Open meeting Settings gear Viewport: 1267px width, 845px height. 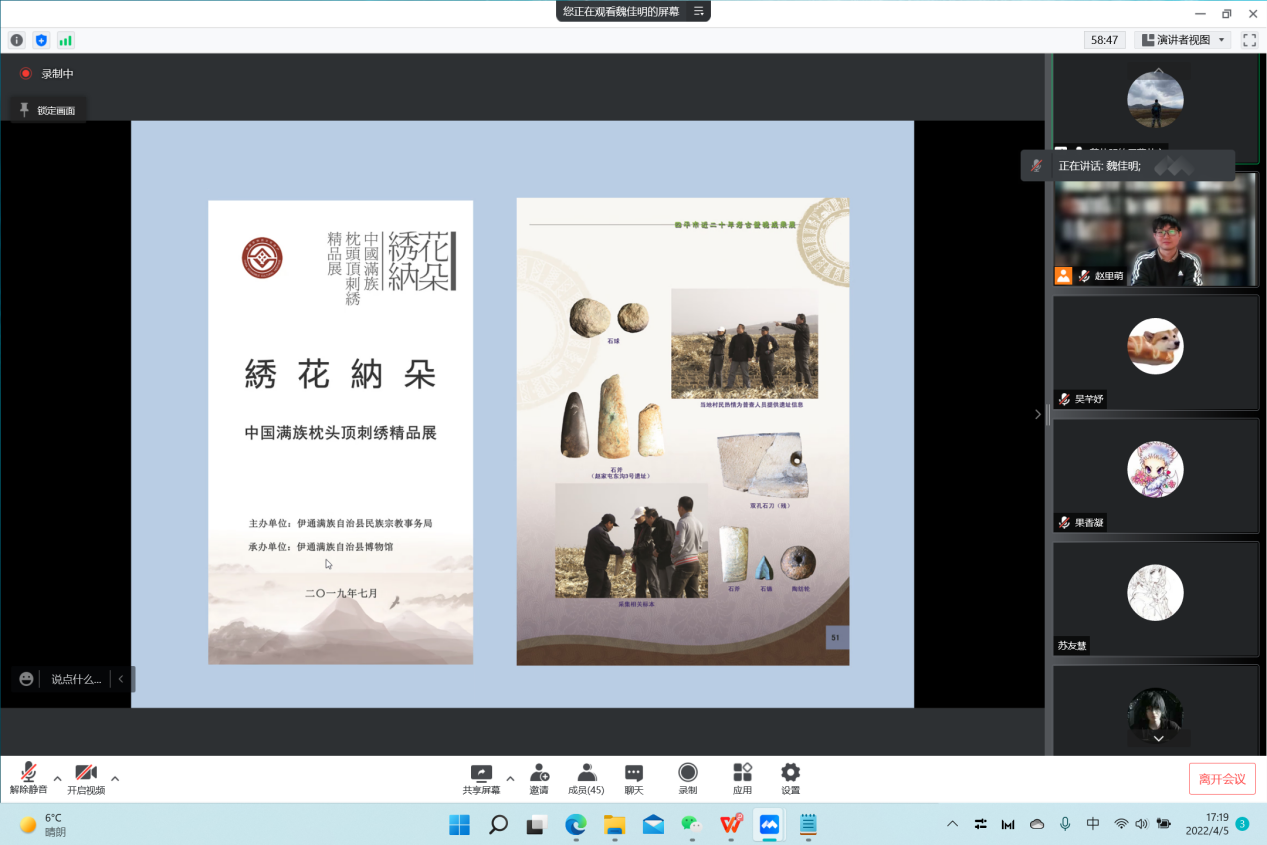(790, 779)
